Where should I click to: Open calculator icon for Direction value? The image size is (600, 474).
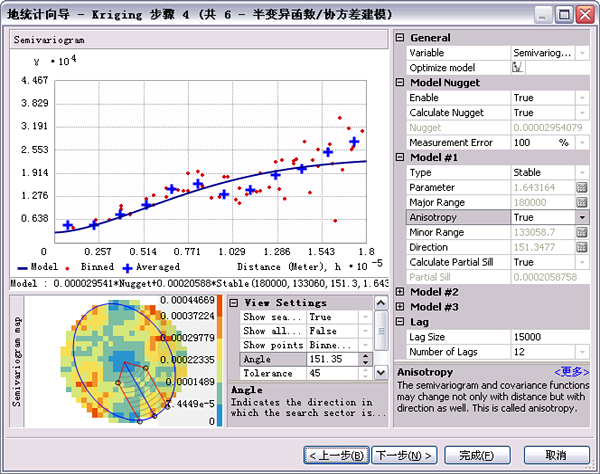point(581,247)
